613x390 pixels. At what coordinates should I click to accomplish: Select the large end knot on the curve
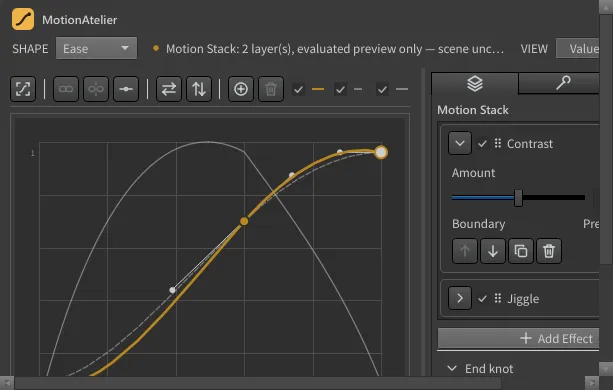tap(381, 152)
